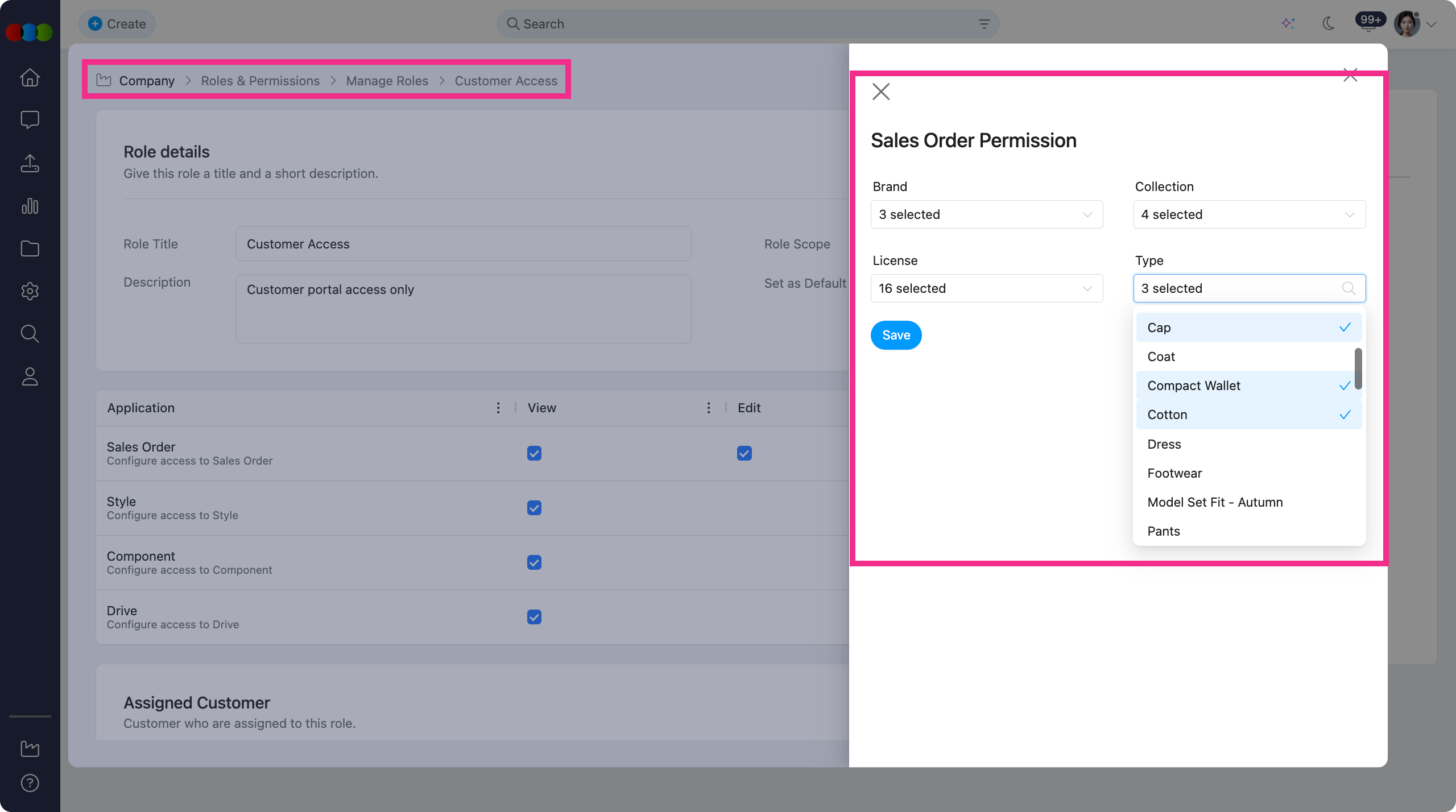The image size is (1456, 812).
Task: Click the Application column options dots
Action: [498, 408]
